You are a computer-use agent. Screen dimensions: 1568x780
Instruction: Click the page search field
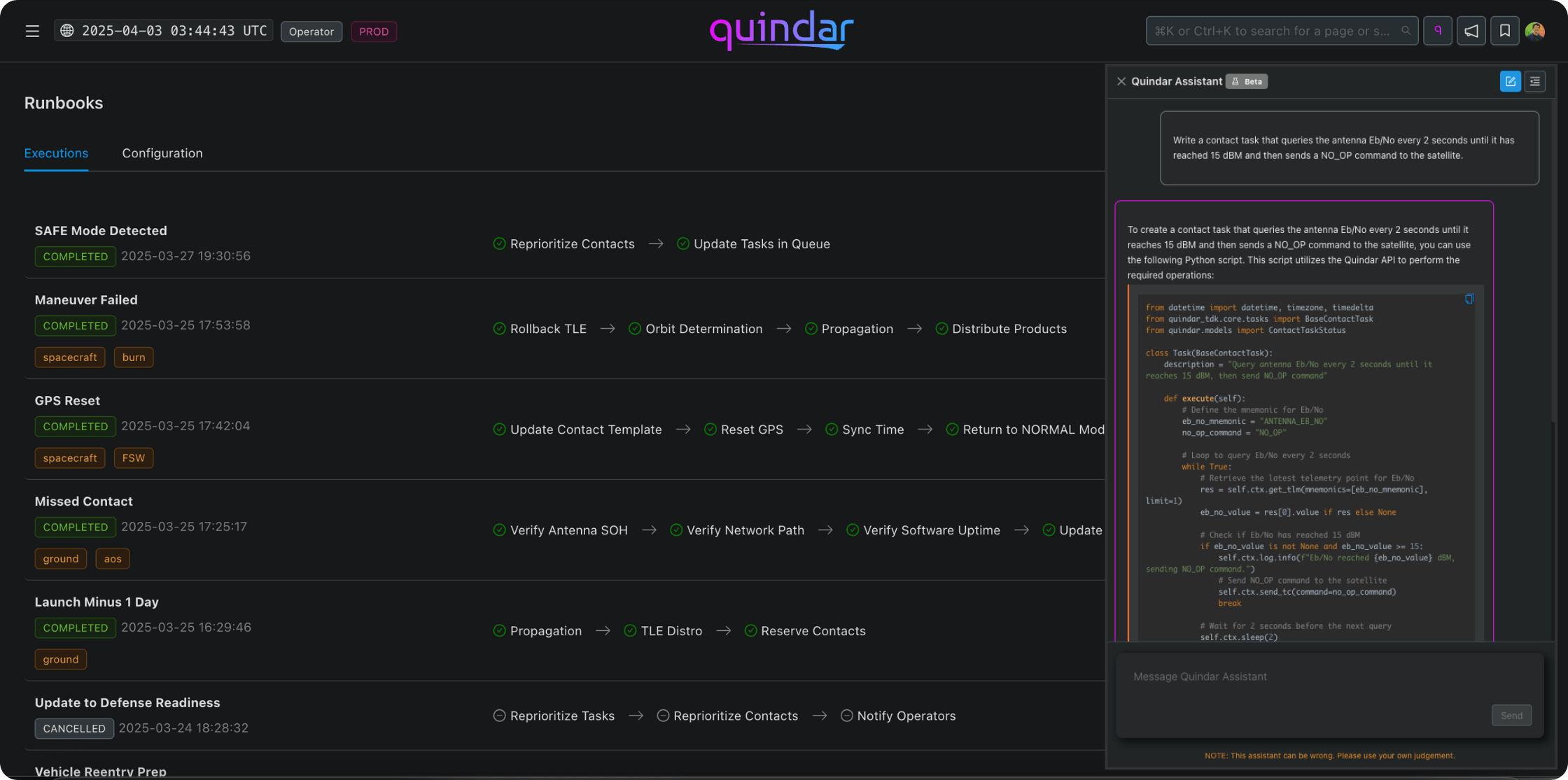pyautogui.click(x=1273, y=31)
